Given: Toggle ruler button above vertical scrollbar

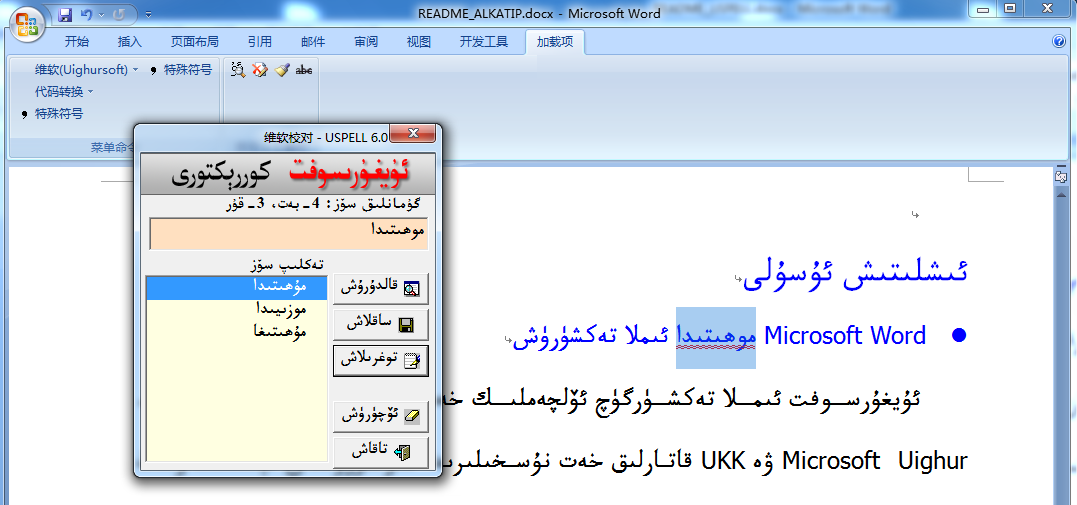Looking at the screenshot, I should pos(1059,177).
